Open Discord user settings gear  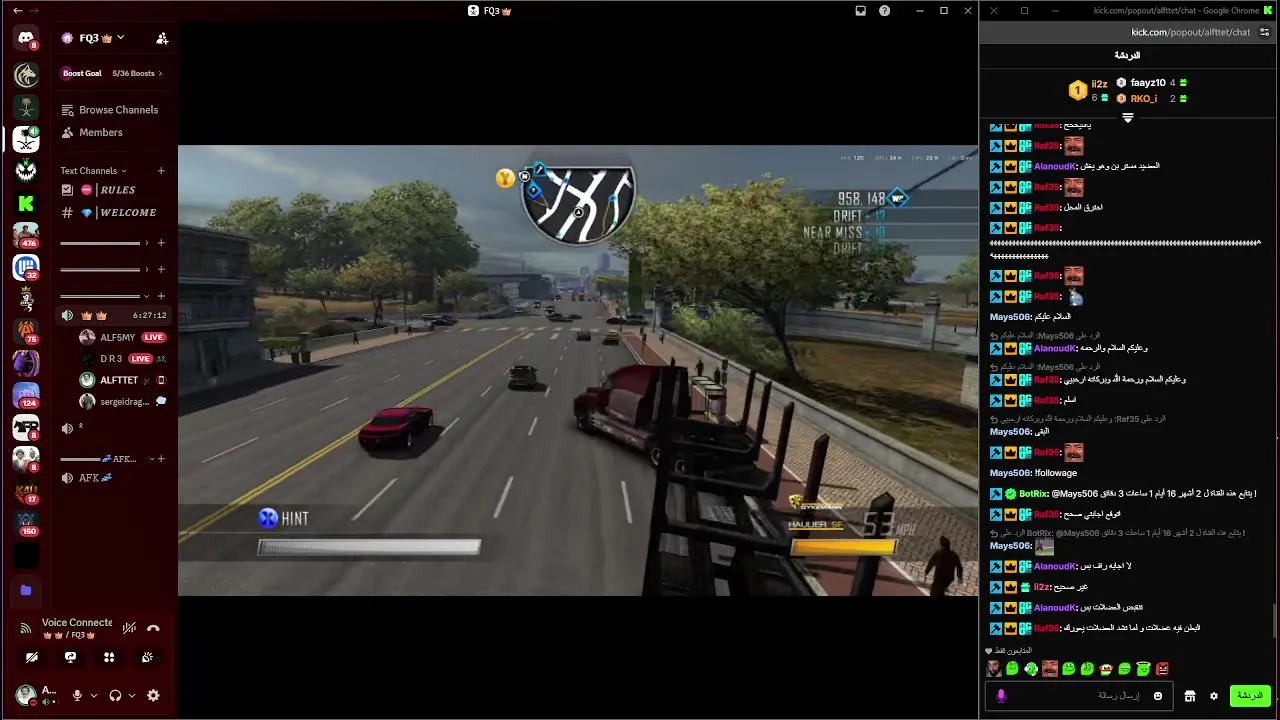[x=153, y=695]
